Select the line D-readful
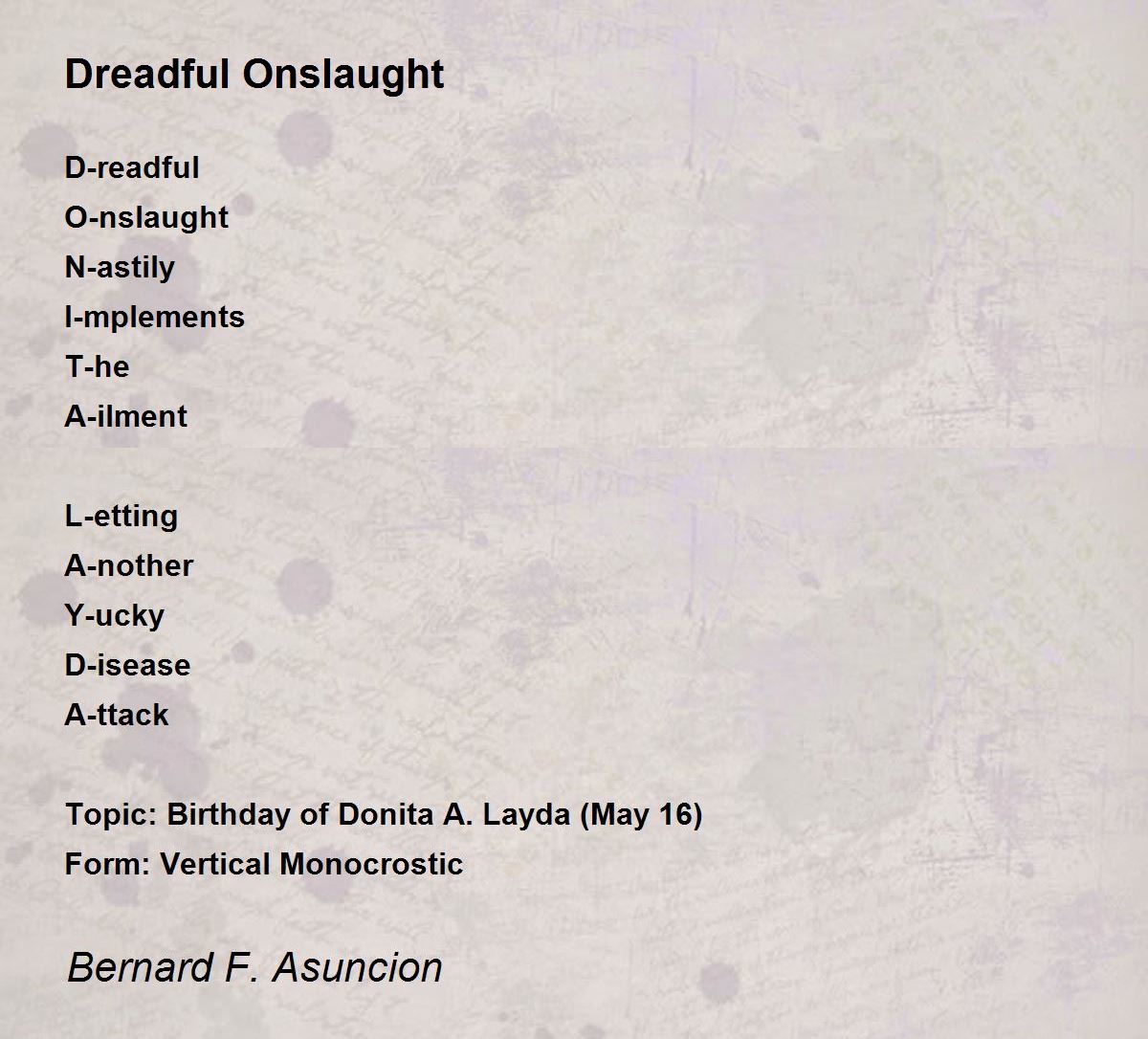The image size is (1148, 1039). click(x=132, y=167)
